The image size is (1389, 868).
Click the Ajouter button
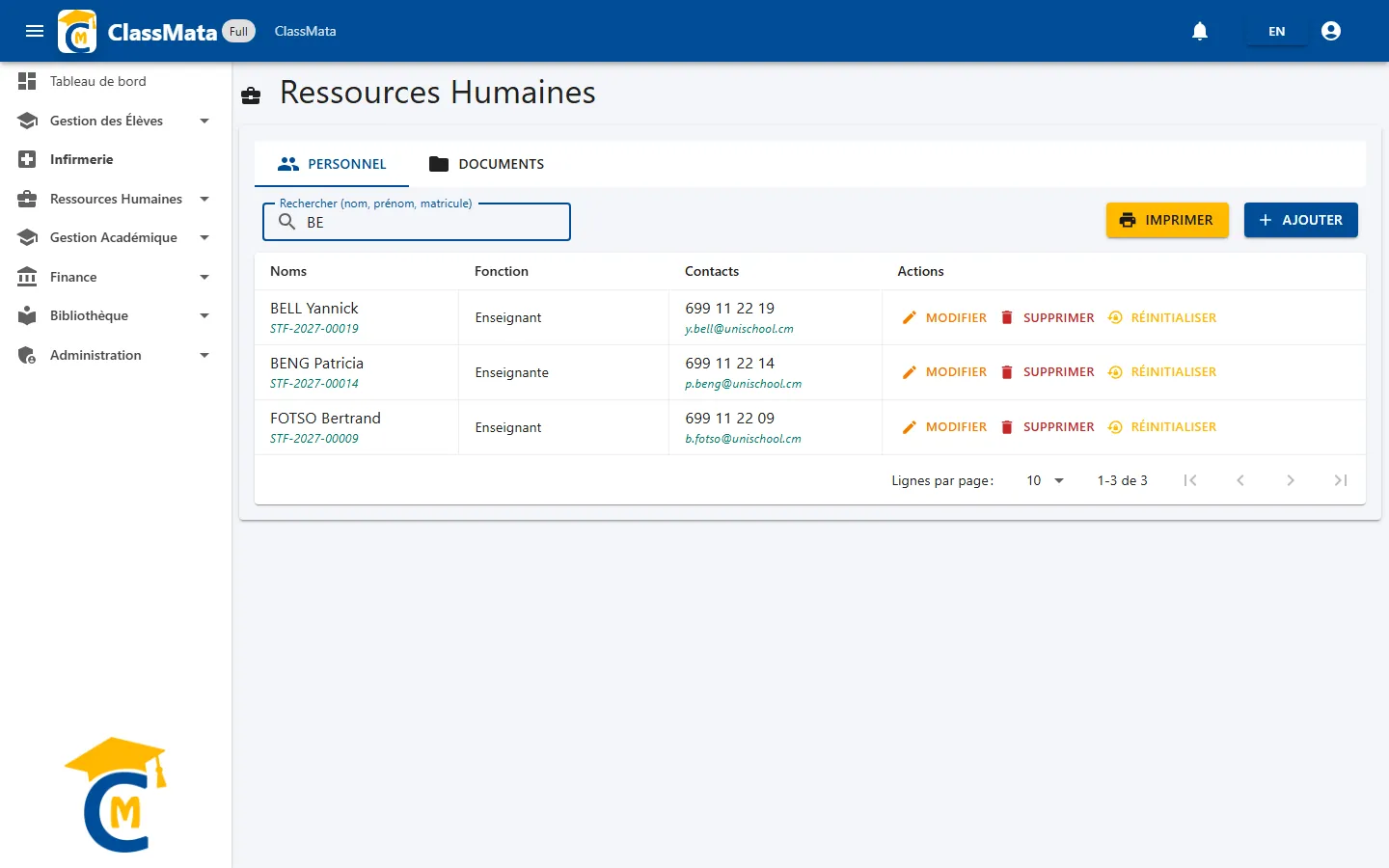[x=1301, y=220]
